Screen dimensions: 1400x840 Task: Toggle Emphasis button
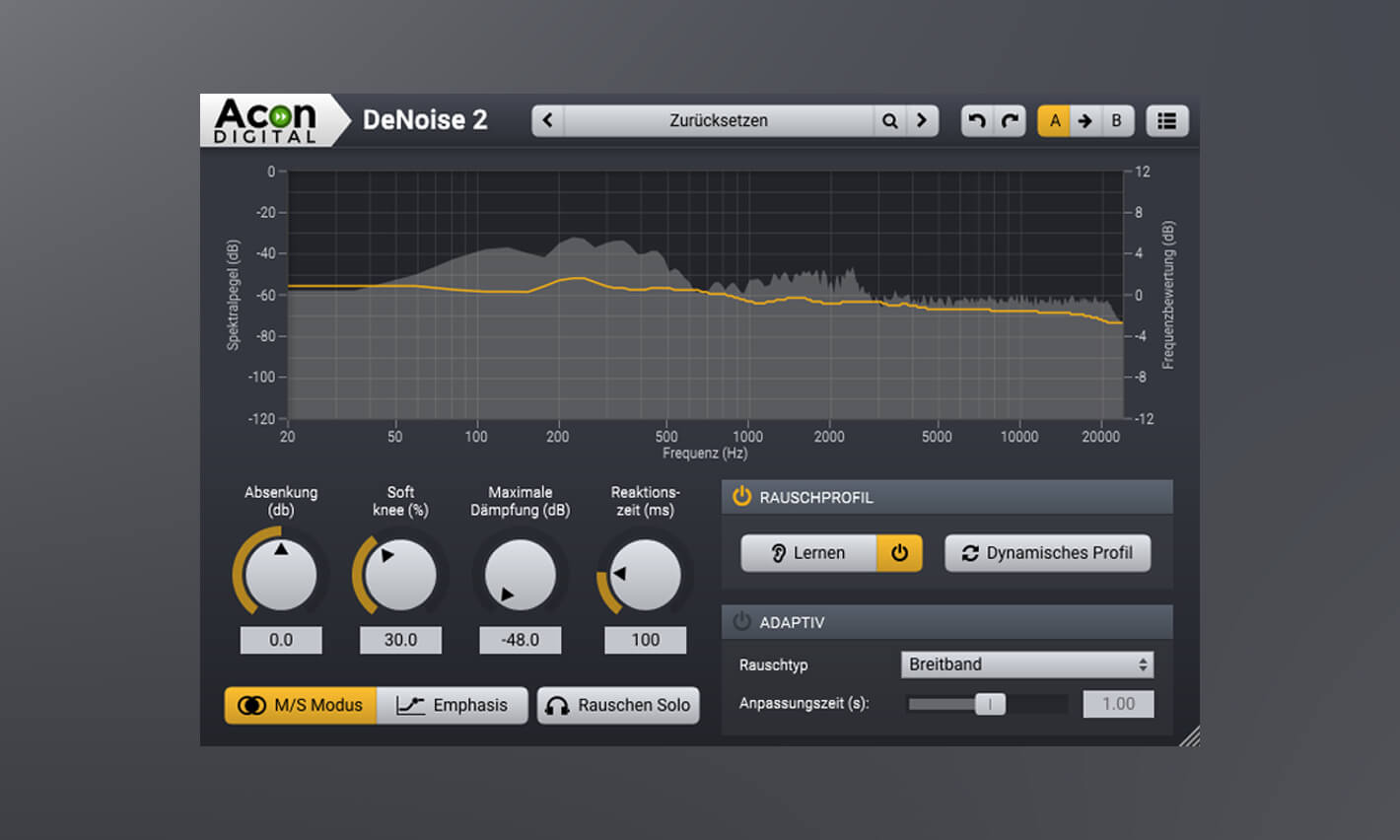tap(453, 705)
